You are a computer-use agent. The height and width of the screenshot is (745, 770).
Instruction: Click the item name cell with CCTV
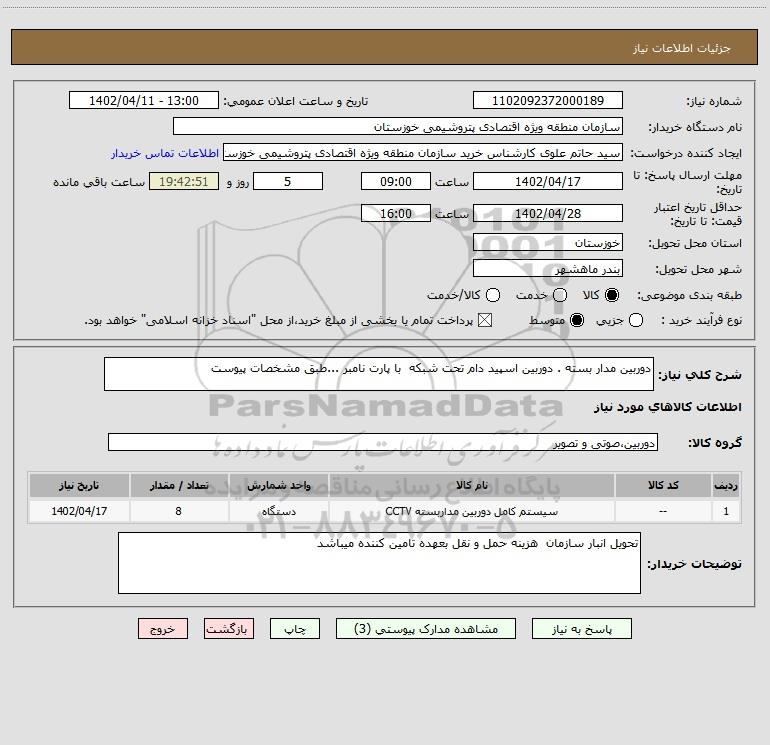pyautogui.click(x=471, y=511)
